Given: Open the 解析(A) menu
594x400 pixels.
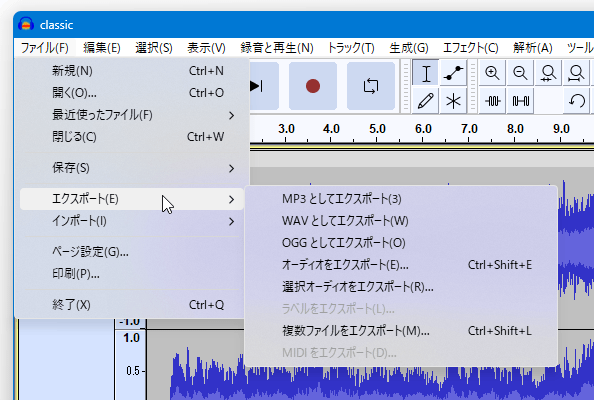Looking at the screenshot, I should (x=533, y=48).
